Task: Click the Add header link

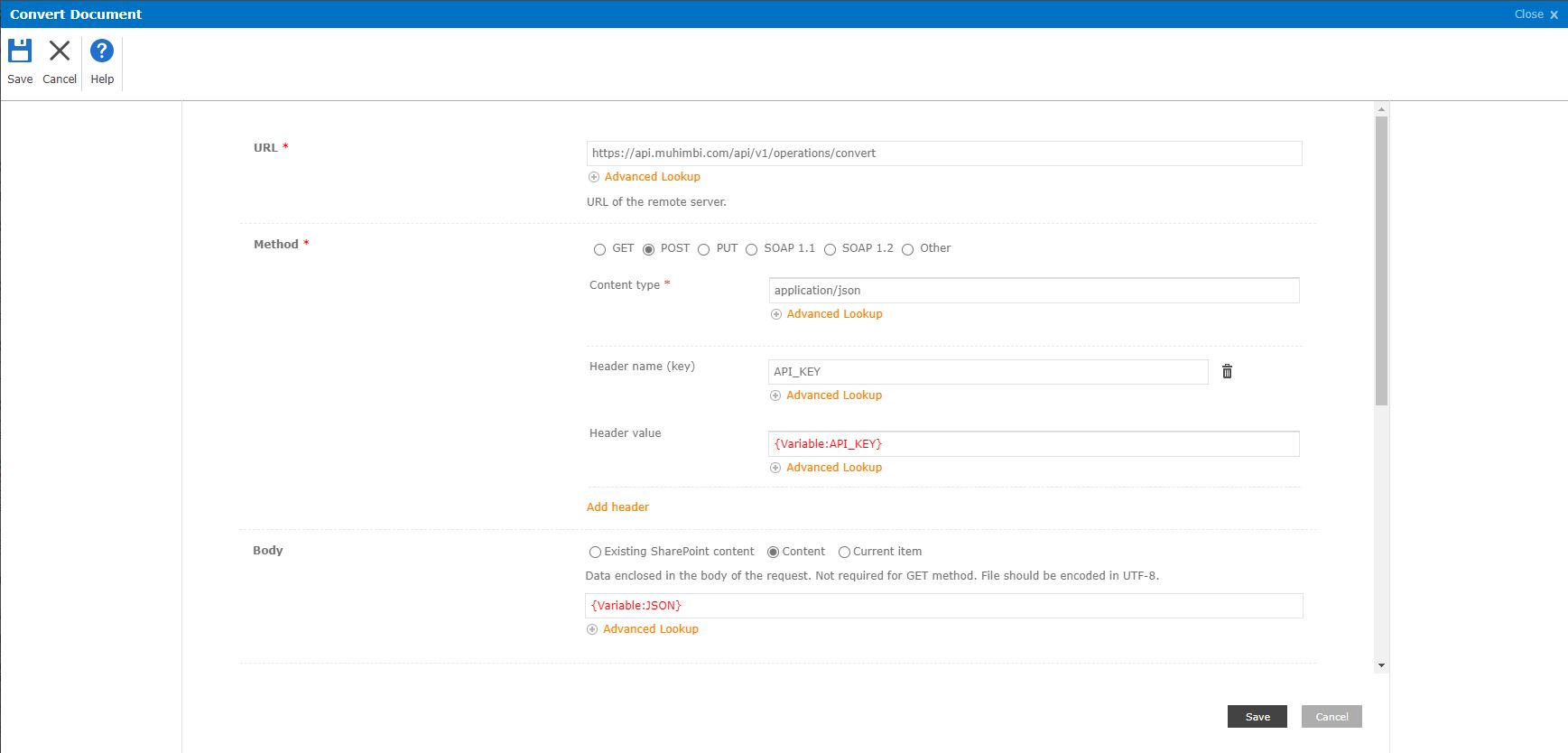Action: coord(617,507)
